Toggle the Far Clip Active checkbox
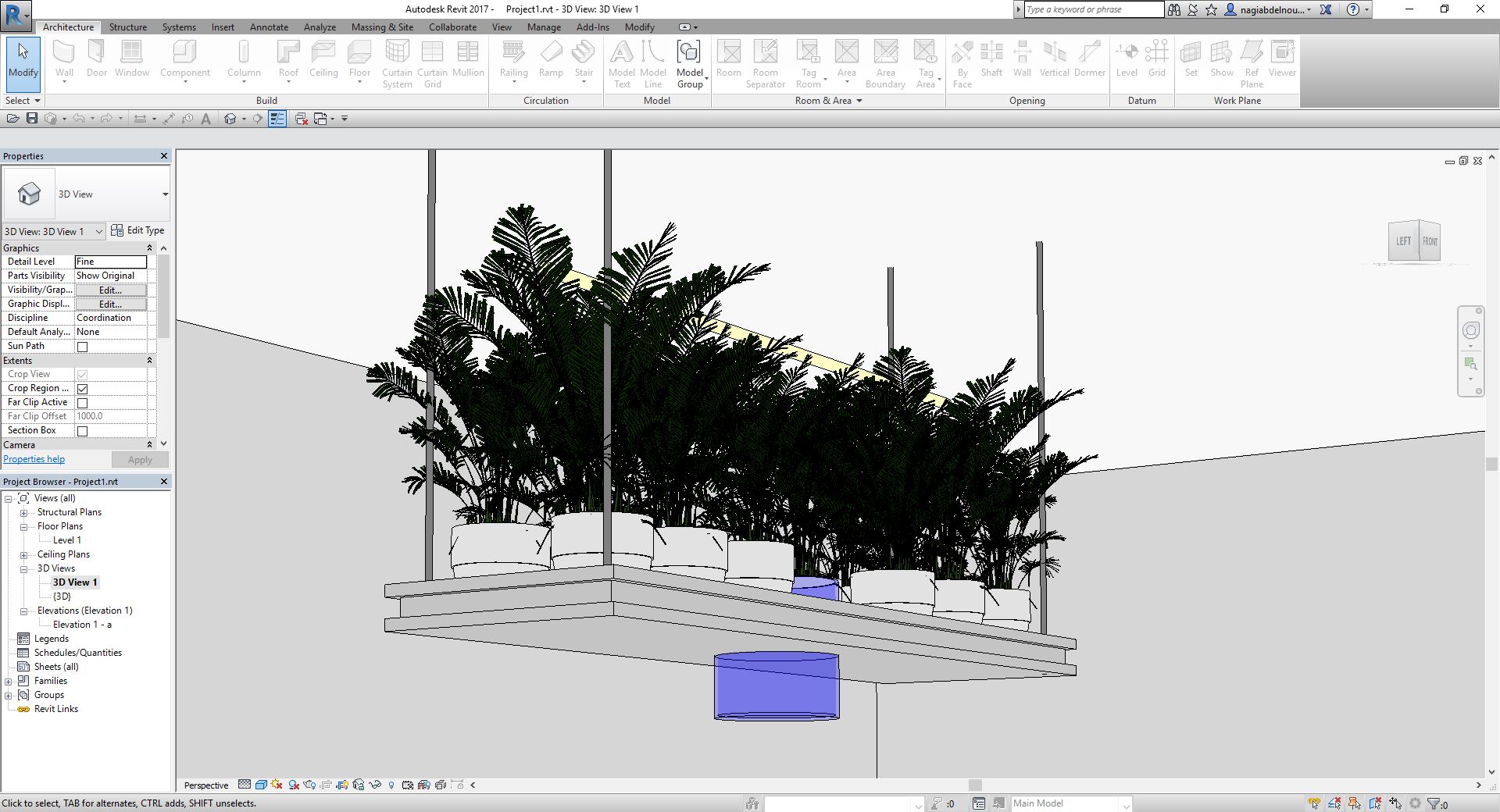The width and height of the screenshot is (1500, 812). click(82, 403)
